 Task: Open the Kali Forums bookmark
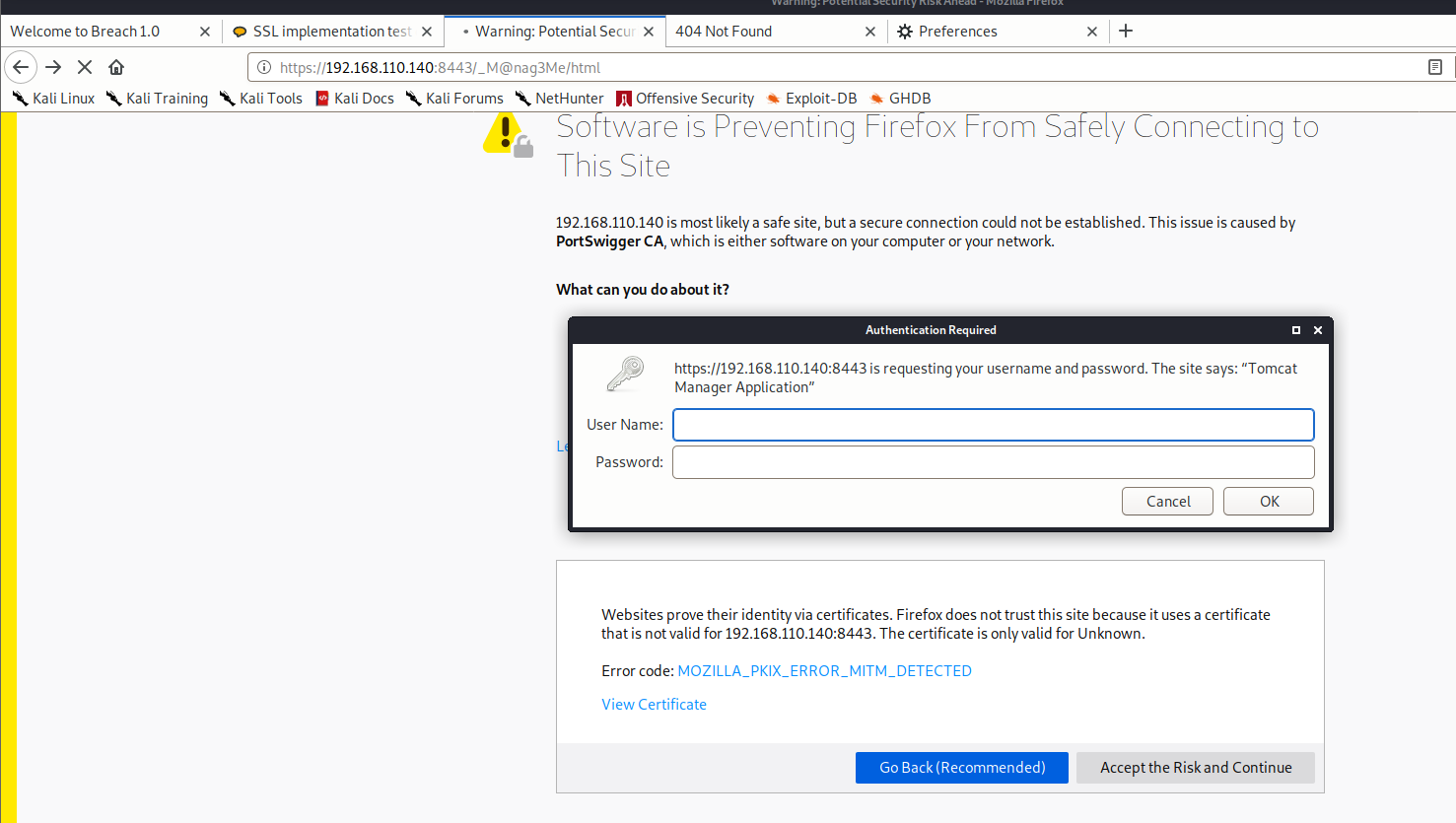click(454, 99)
